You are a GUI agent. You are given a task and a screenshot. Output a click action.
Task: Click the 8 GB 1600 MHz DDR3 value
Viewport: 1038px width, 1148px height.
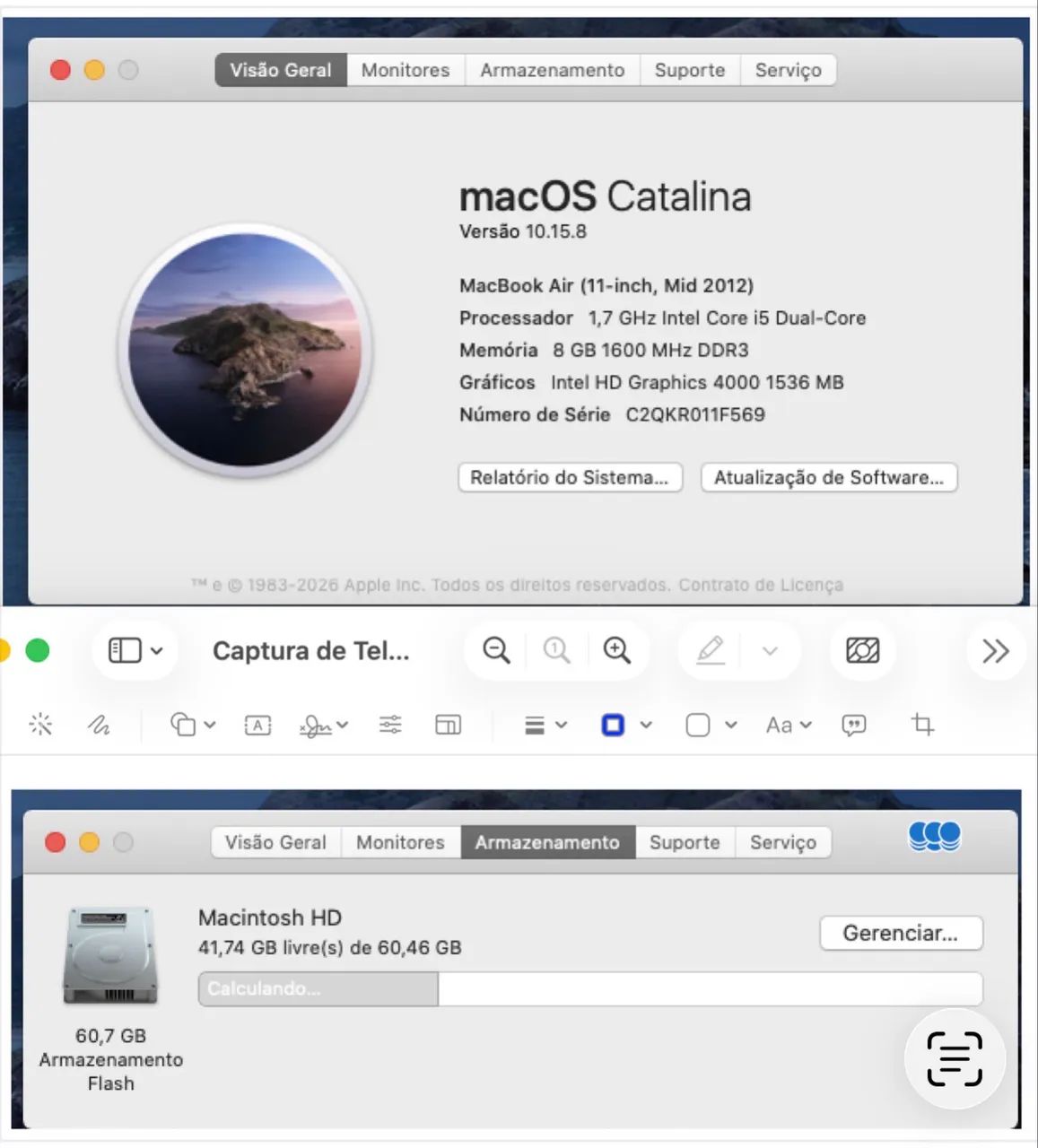click(x=650, y=350)
